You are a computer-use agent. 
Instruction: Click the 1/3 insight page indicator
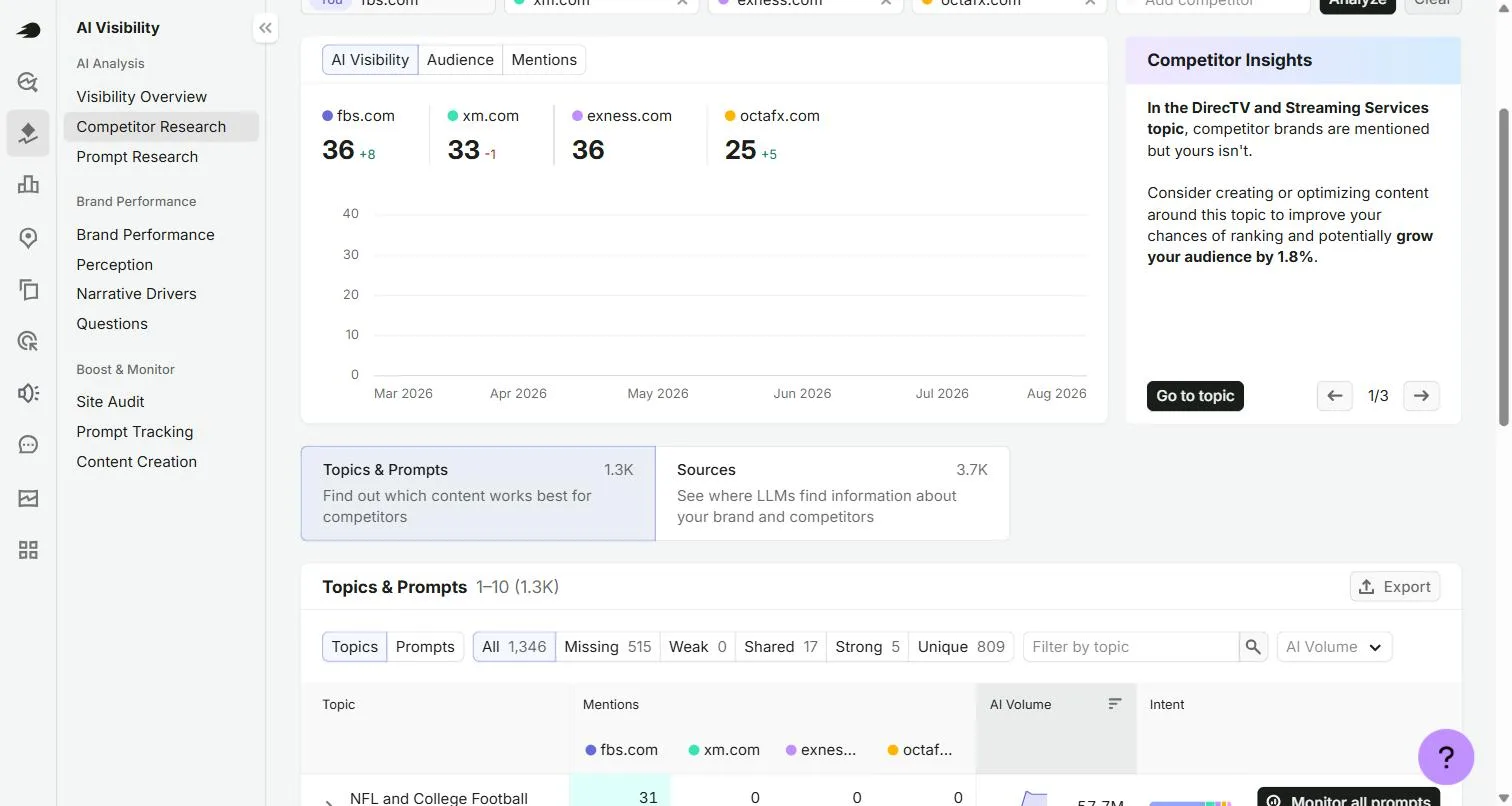[x=1378, y=396]
